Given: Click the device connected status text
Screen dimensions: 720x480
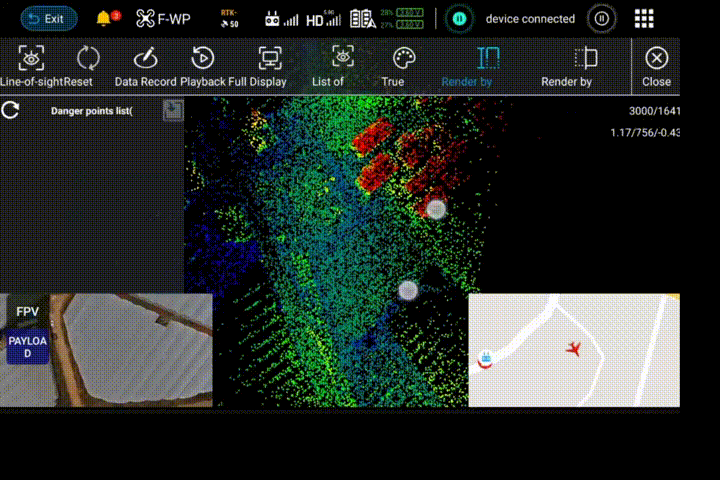Looking at the screenshot, I should point(530,19).
